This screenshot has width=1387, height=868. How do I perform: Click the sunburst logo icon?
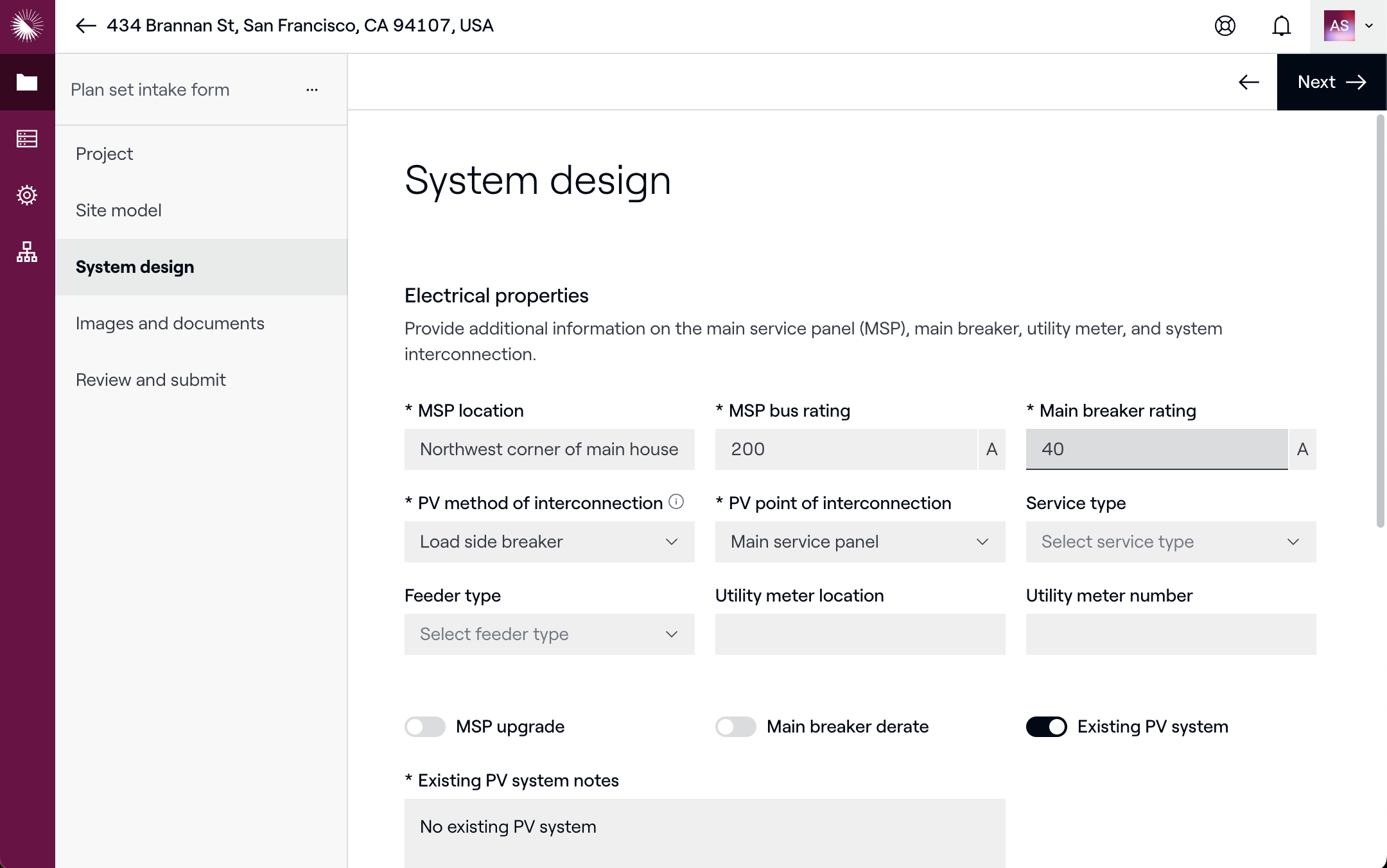tap(27, 26)
